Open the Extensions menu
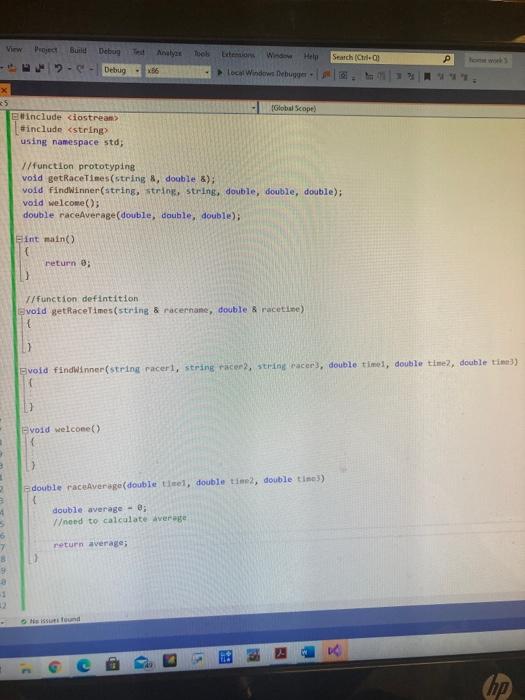Screen dimensions: 525x700 (x=238, y=54)
